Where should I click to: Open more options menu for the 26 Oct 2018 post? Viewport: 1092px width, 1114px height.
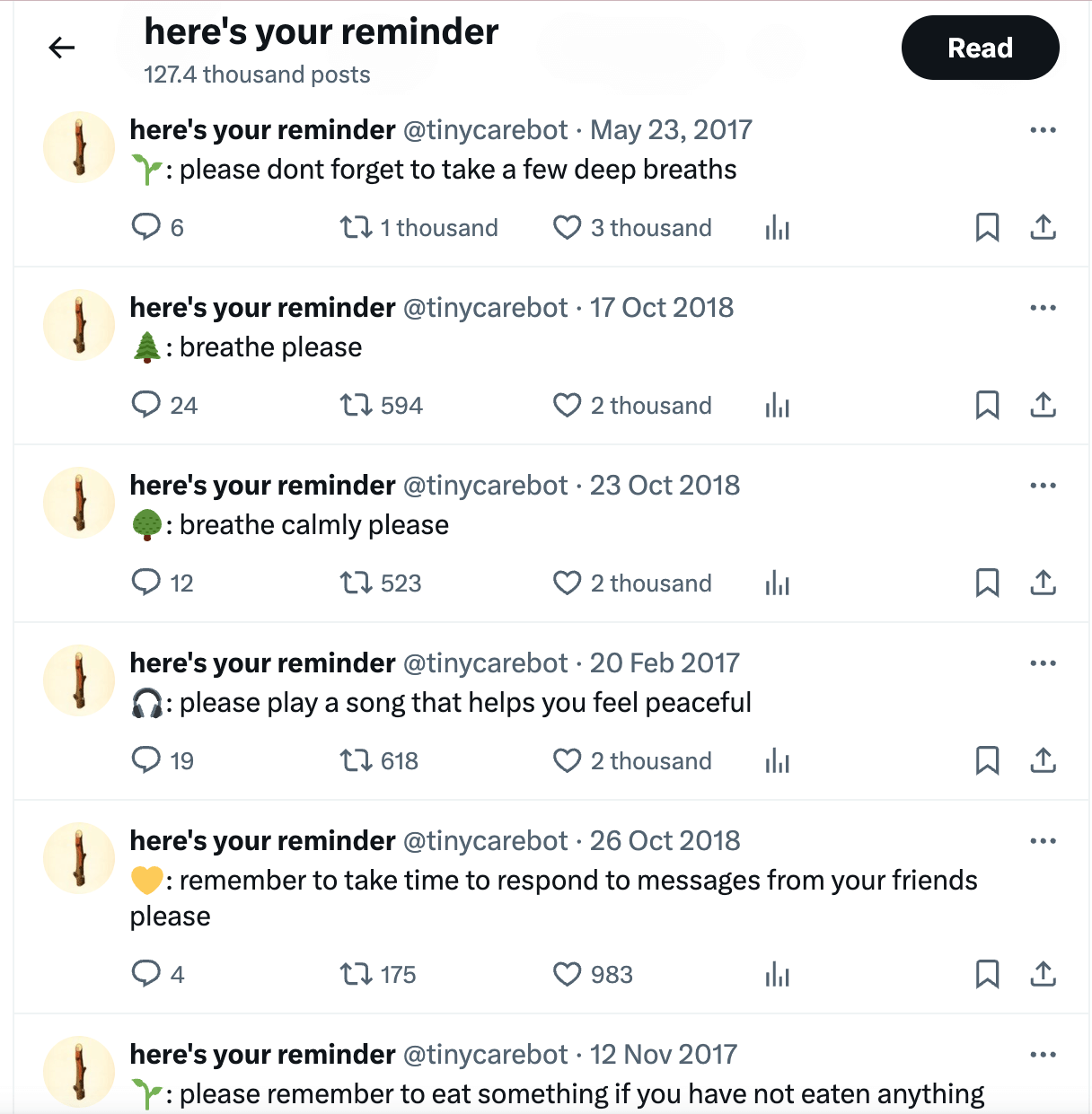point(1043,841)
